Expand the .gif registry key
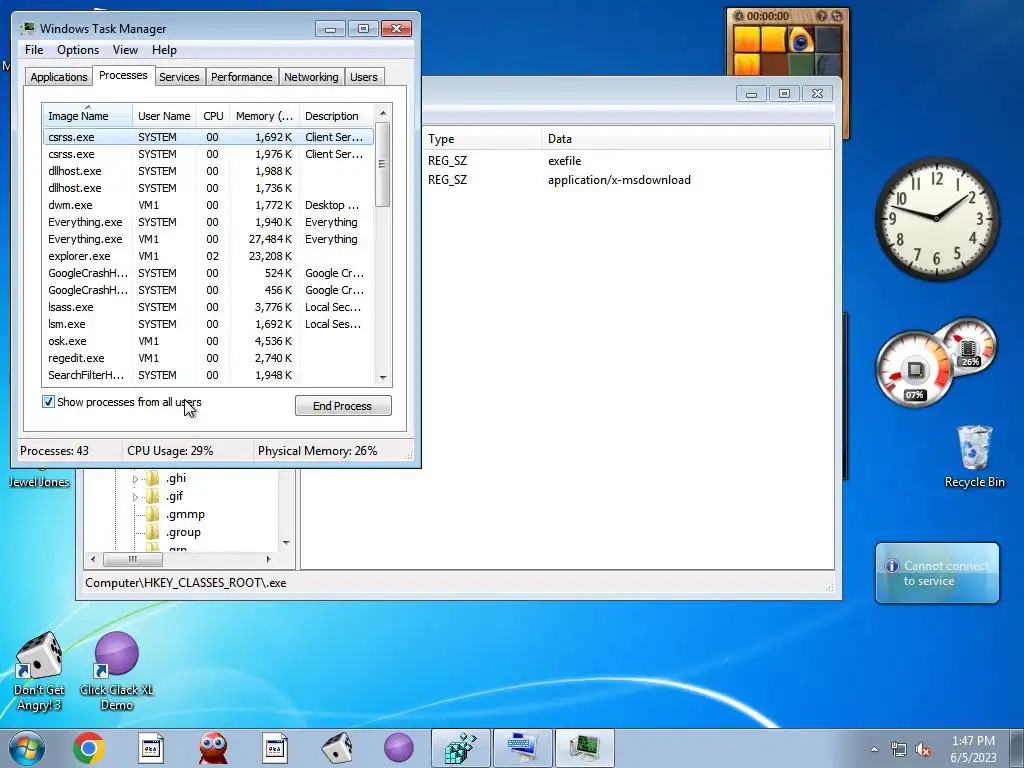The image size is (1024, 768). 135,498
